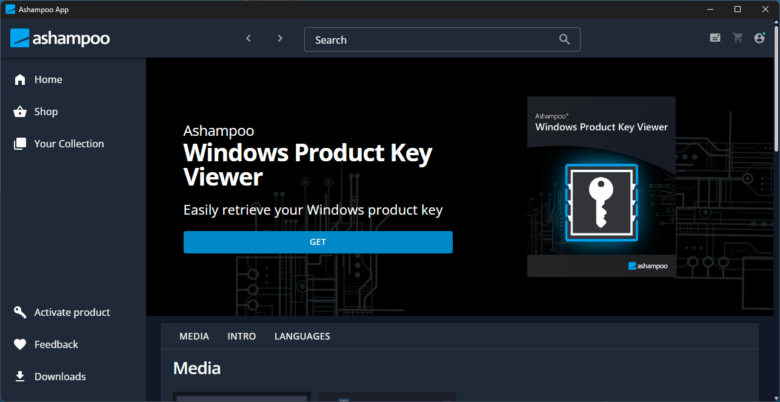Click the Windows Product Key Viewer heading
780x402 pixels.
point(308,165)
